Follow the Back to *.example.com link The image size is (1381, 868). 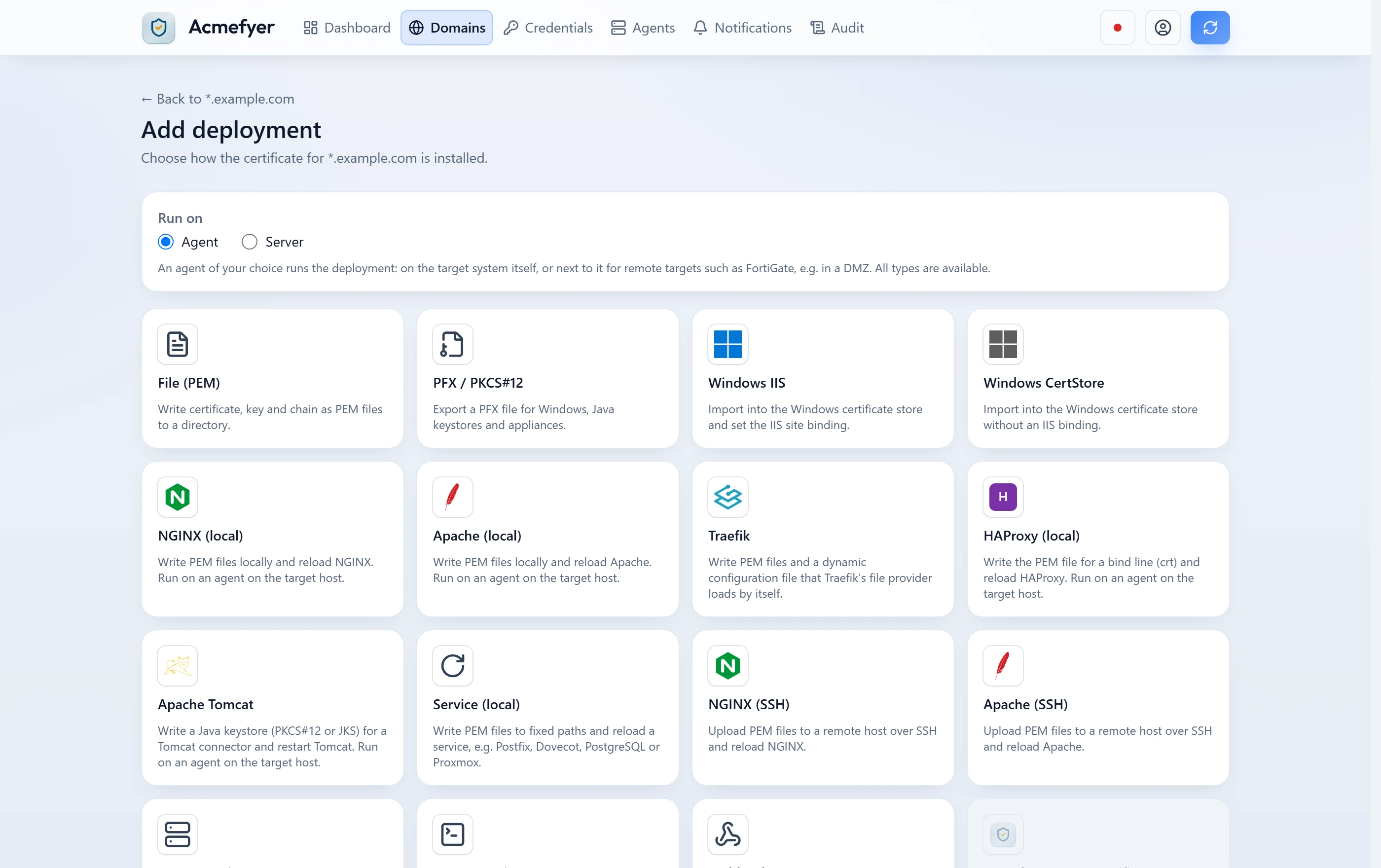pos(218,99)
